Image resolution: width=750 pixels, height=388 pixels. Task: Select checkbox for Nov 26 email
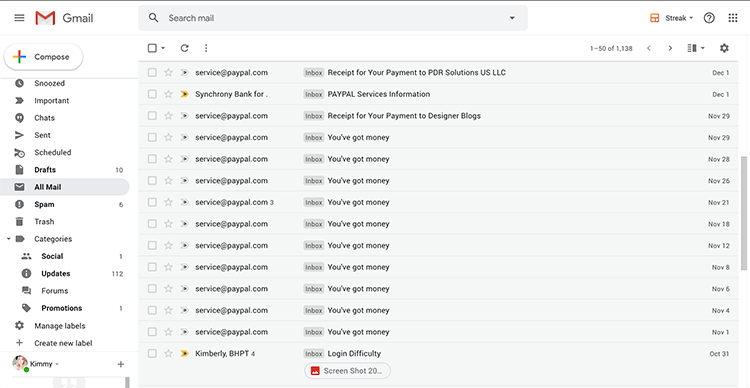152,180
